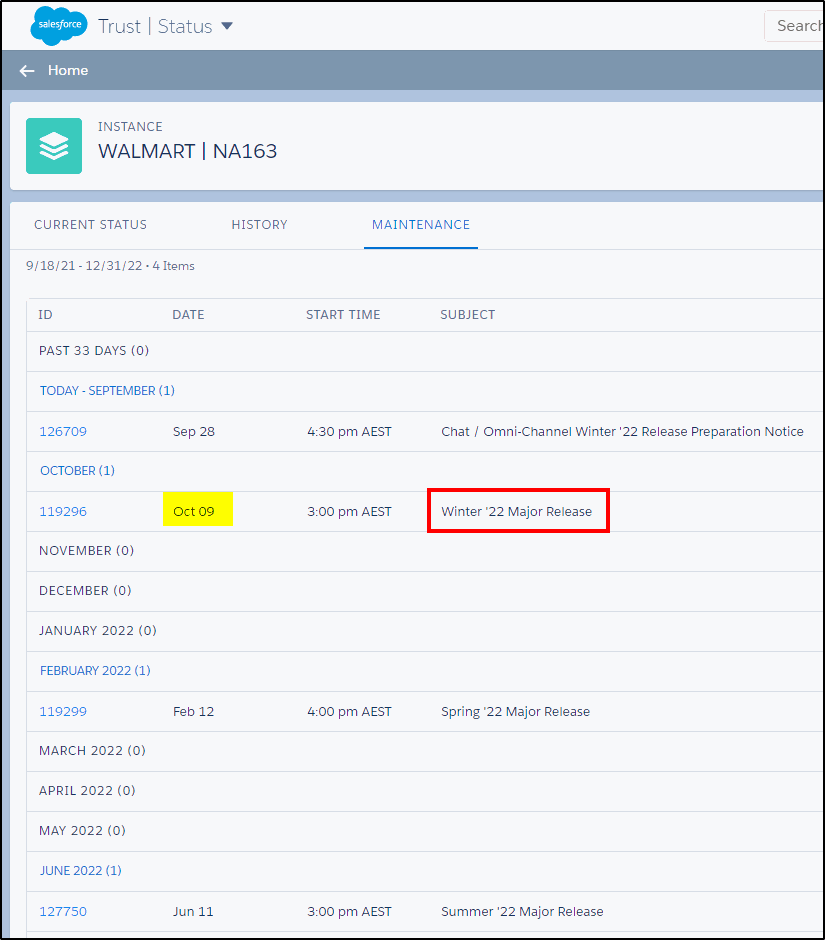Screen dimensions: 825x940
Task: Select the Maintenance tab
Action: (421, 225)
